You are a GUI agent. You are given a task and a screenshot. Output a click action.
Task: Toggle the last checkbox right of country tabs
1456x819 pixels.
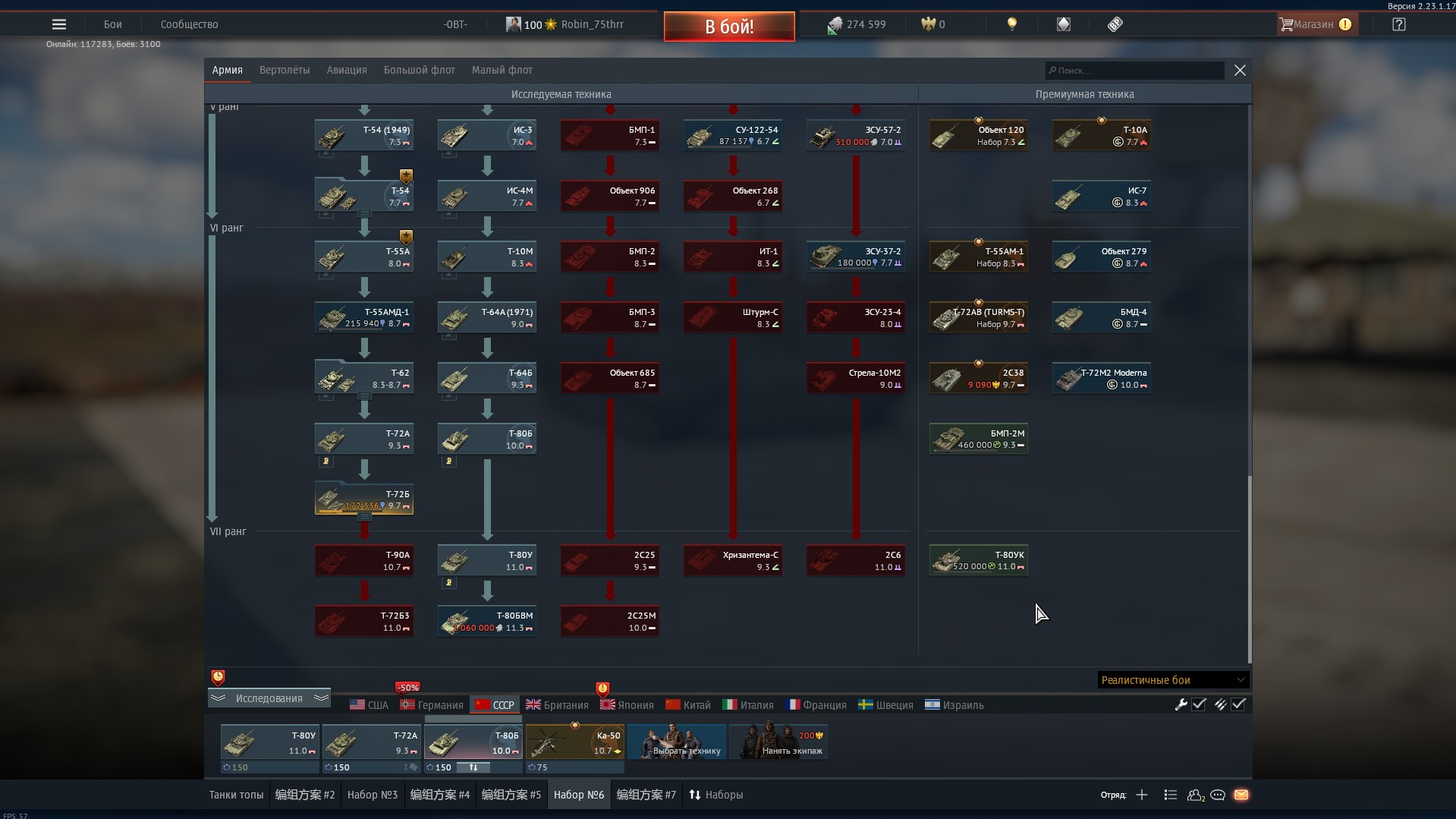[1238, 704]
